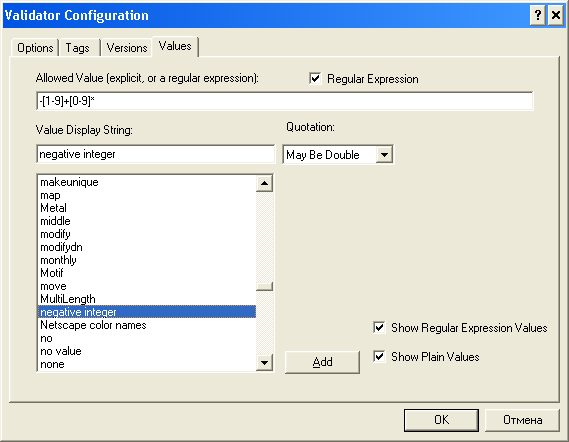Click the Отмена cancel button
Screen dimensions: 569x442
[522, 420]
